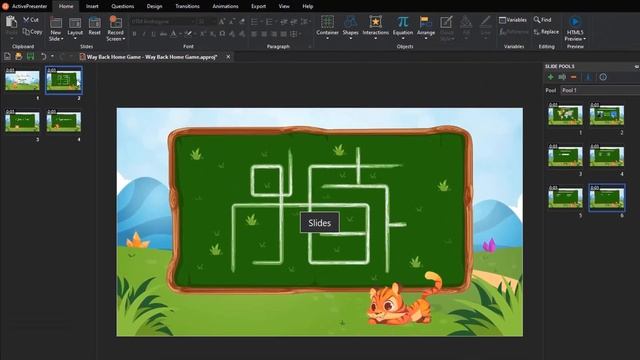Open the Animations ribbon tab
Viewport: 640px width, 360px height.
click(225, 6)
